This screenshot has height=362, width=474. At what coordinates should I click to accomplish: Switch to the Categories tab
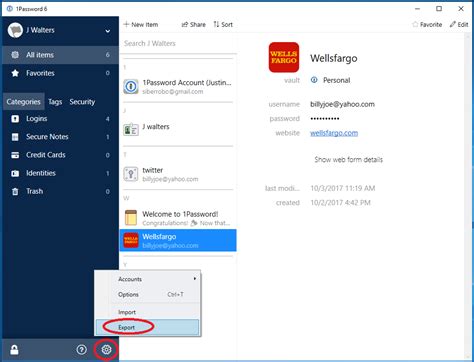23,102
